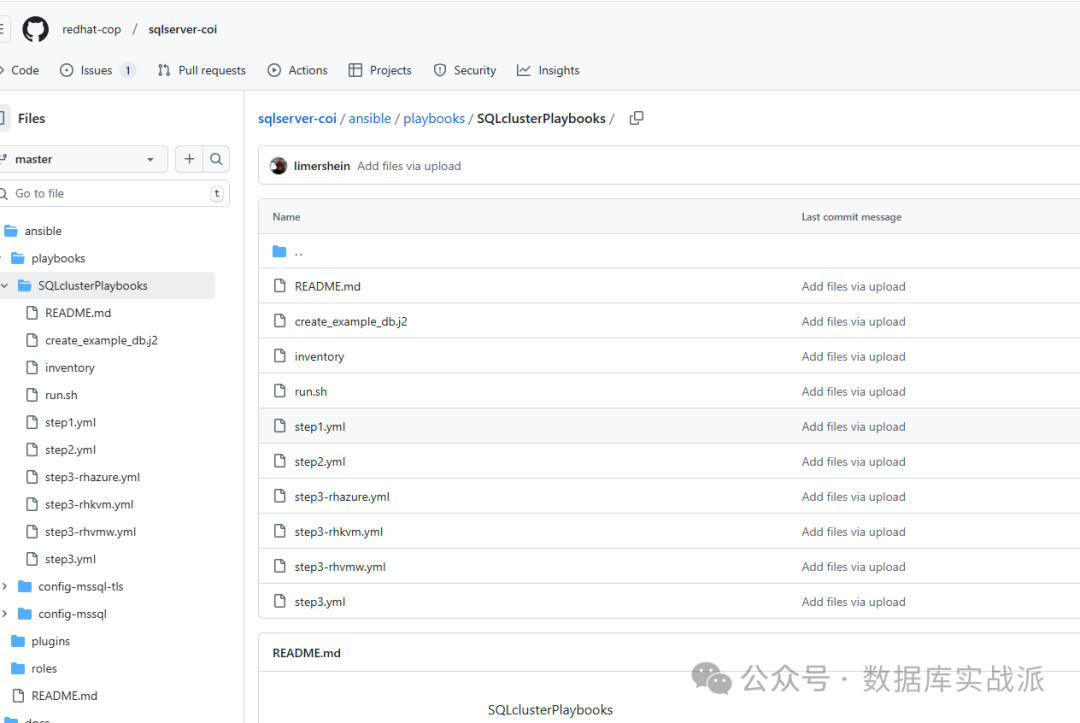Image resolution: width=1080 pixels, height=723 pixels.
Task: Click the parent directory folder icon
Action: click(x=280, y=252)
